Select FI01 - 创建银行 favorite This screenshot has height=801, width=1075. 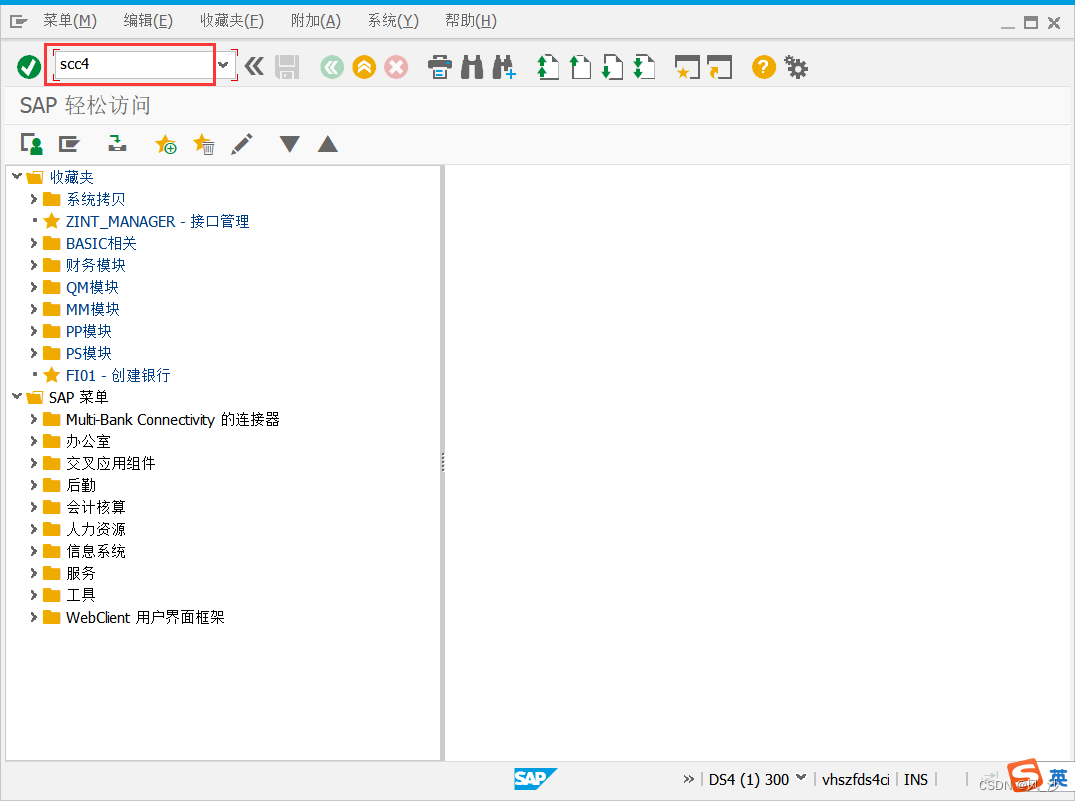click(x=118, y=375)
